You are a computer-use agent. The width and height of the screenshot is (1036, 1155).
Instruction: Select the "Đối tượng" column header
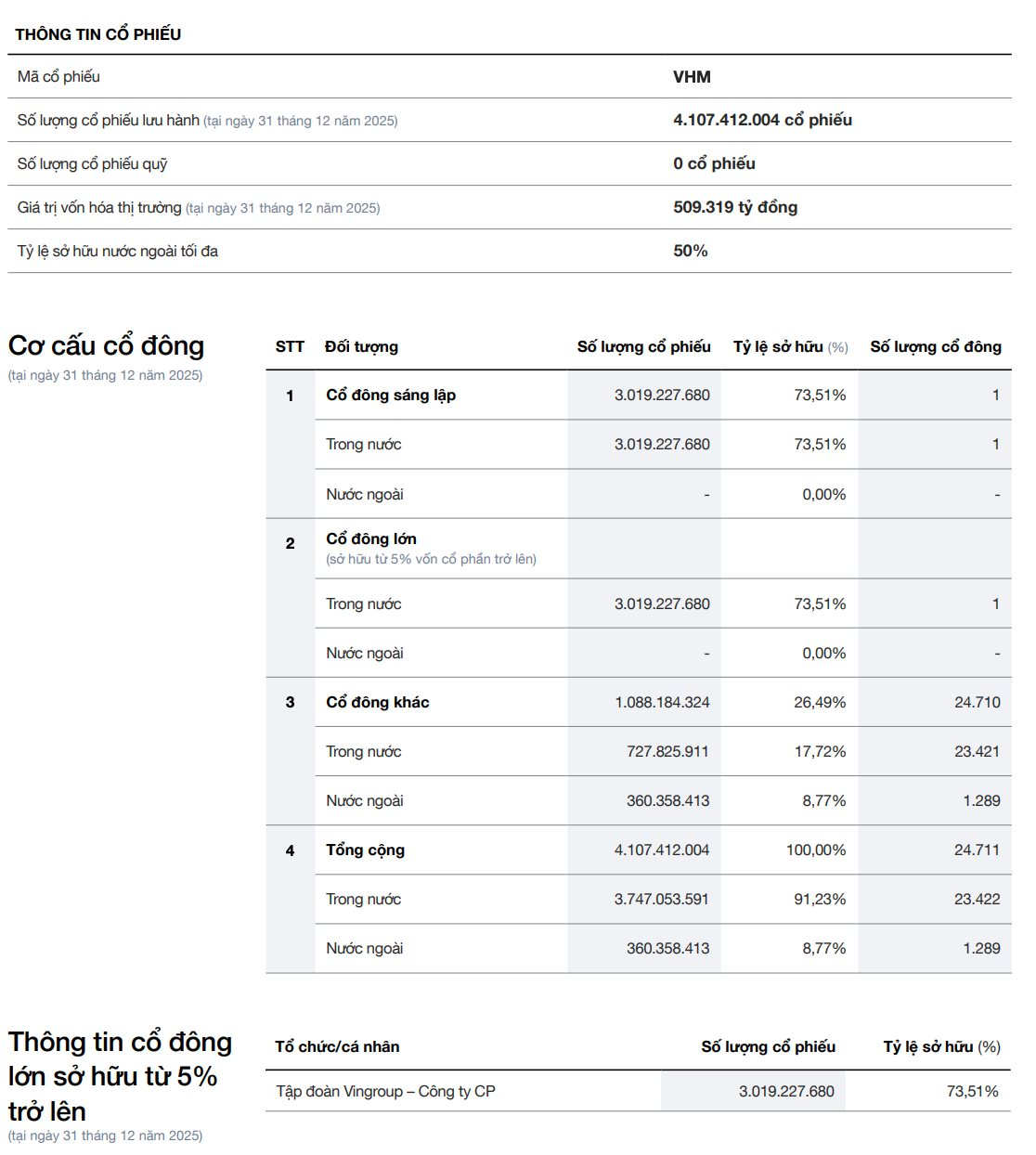[361, 346]
